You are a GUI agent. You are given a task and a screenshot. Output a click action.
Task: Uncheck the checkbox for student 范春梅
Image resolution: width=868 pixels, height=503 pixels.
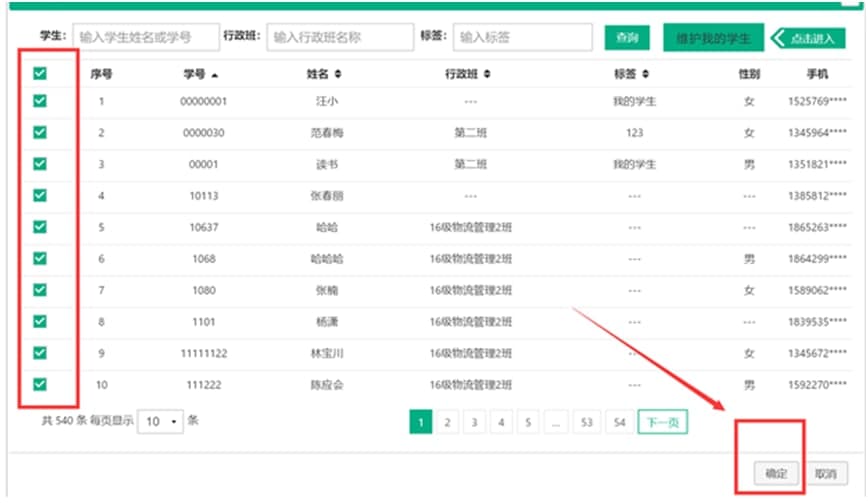click(x=40, y=132)
